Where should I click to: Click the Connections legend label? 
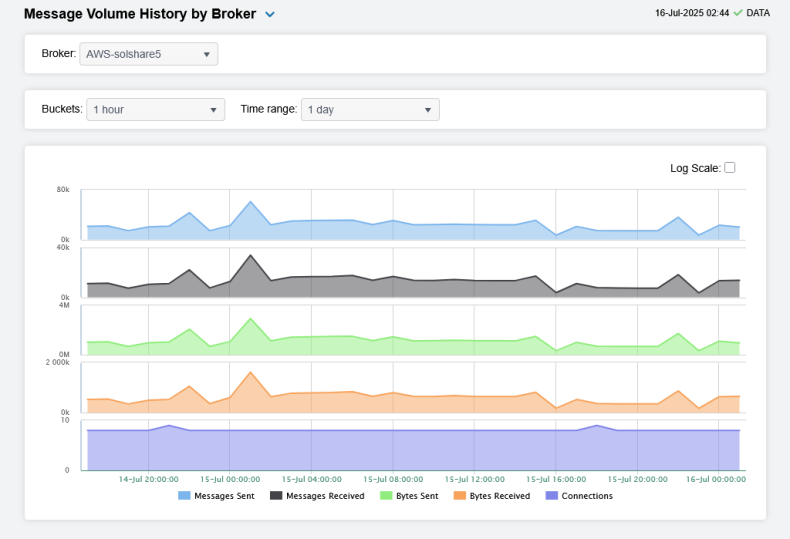tap(587, 495)
